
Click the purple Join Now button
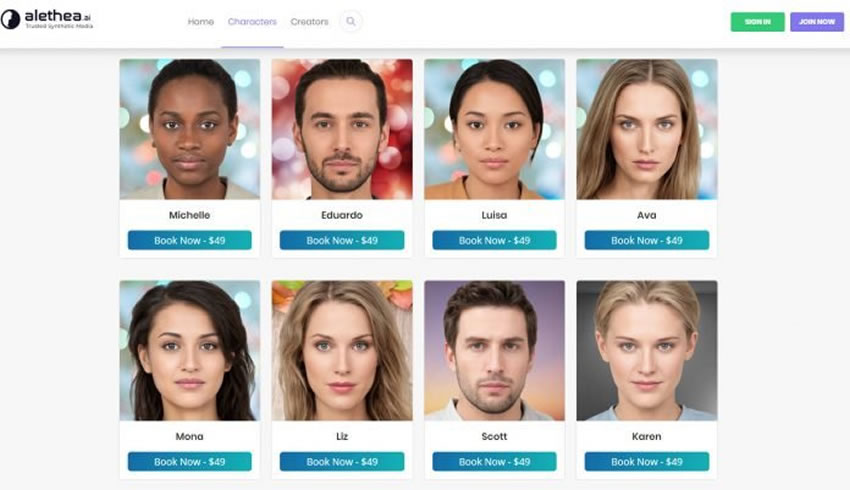click(x=817, y=22)
